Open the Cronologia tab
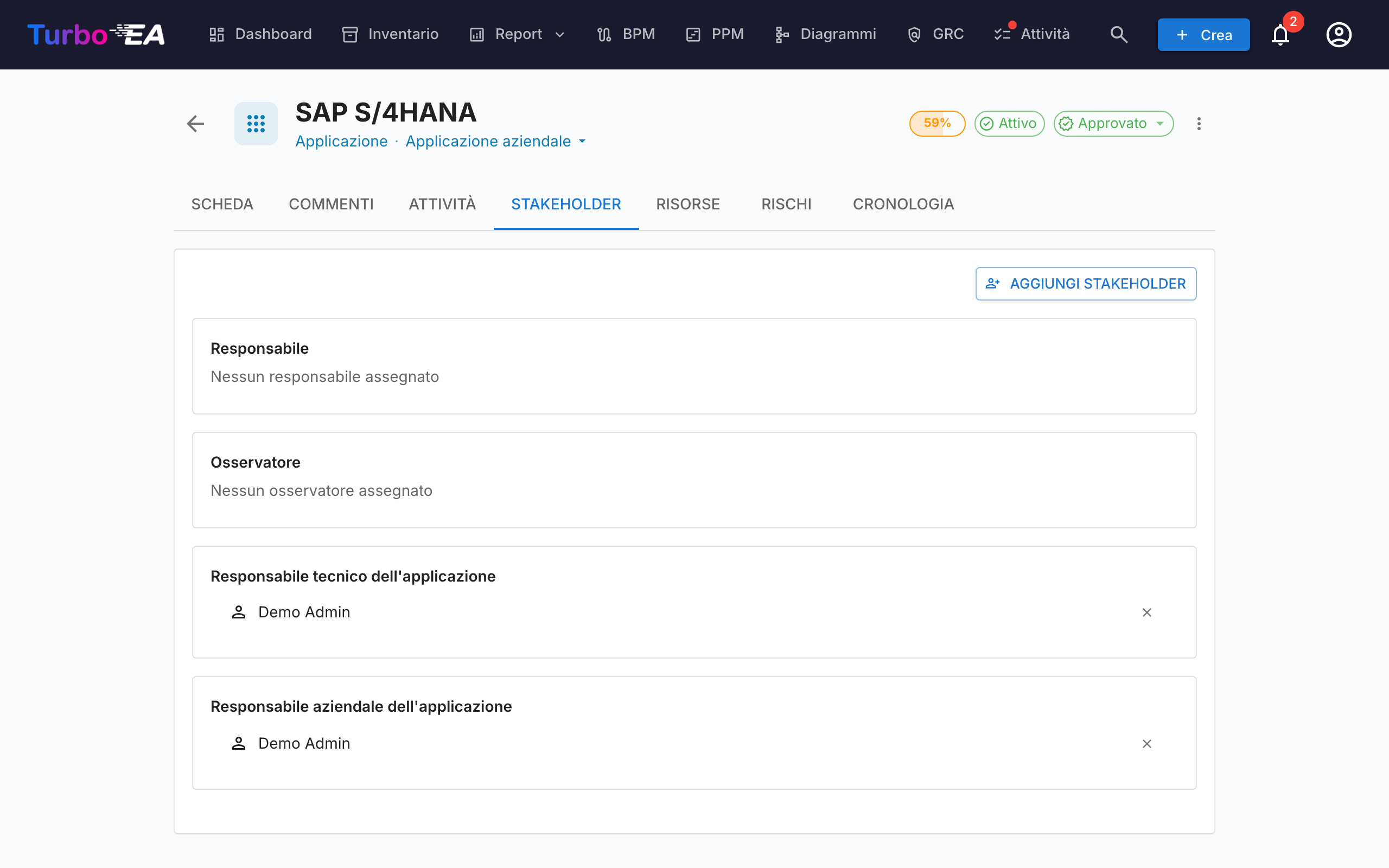 (x=903, y=205)
